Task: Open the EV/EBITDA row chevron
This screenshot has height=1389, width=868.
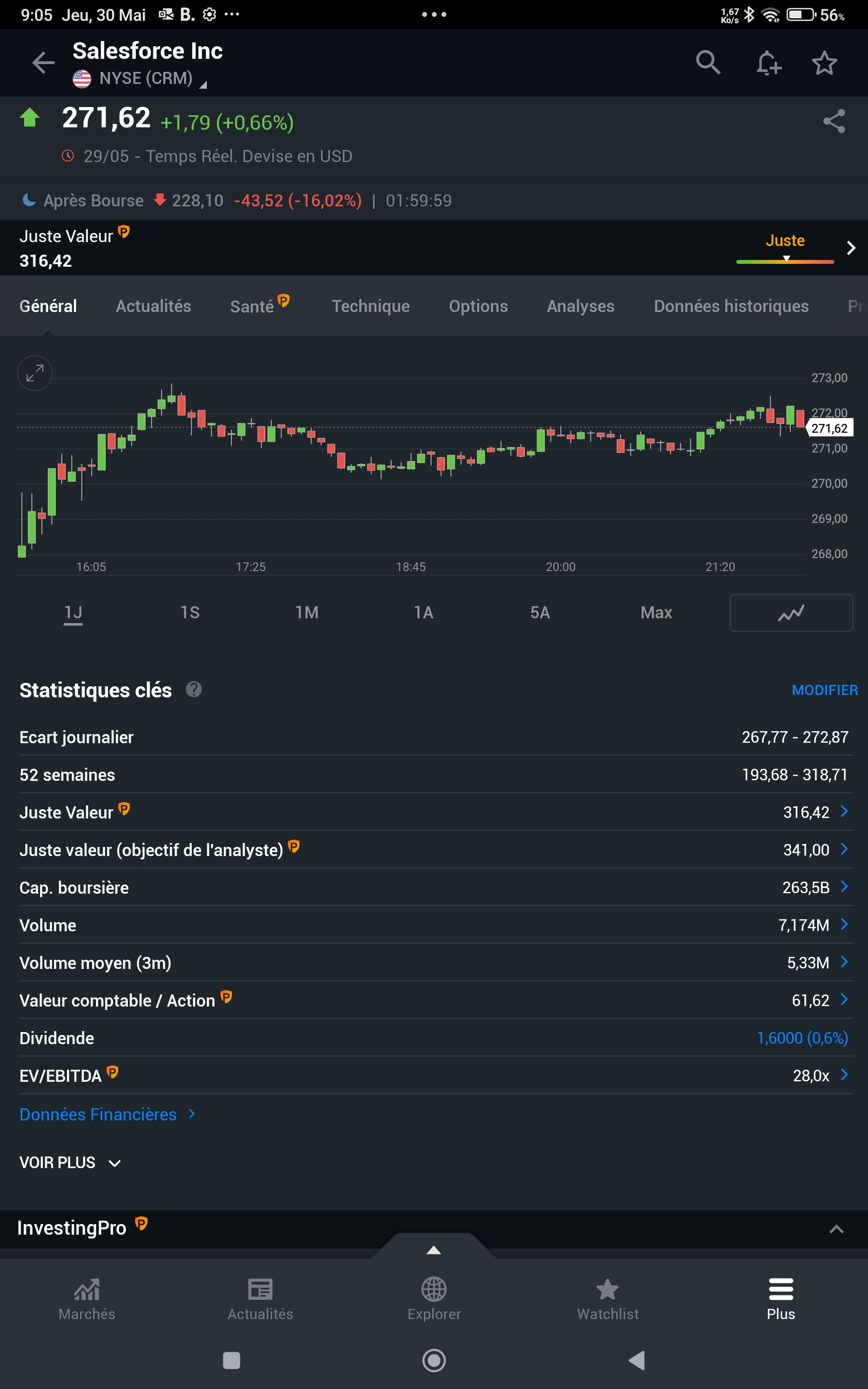Action: point(844,1075)
